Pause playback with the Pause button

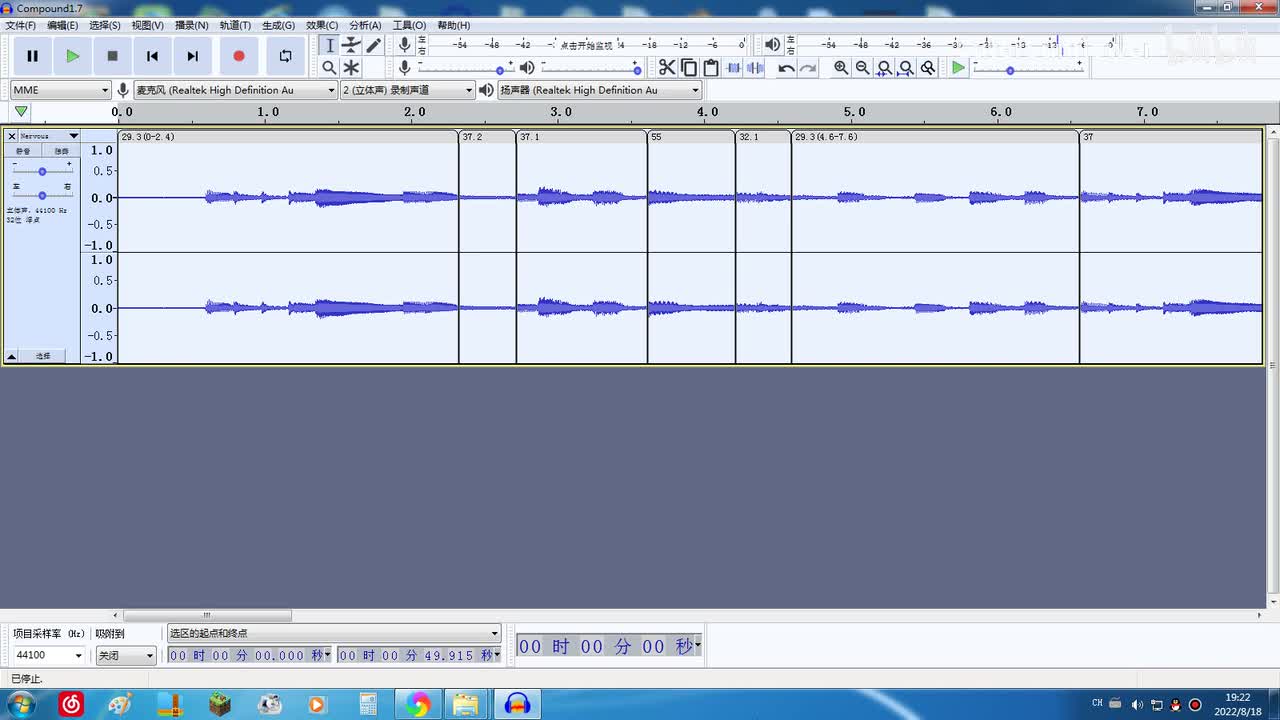click(x=32, y=56)
